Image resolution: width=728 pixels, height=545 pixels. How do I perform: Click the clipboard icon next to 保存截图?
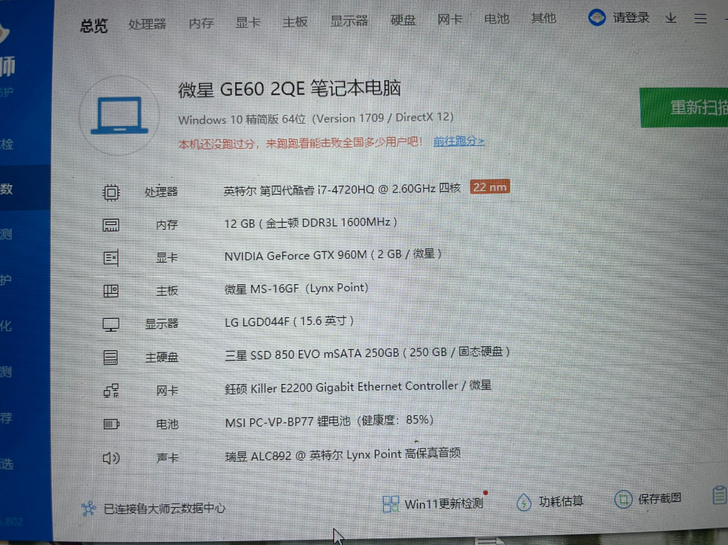[719, 495]
